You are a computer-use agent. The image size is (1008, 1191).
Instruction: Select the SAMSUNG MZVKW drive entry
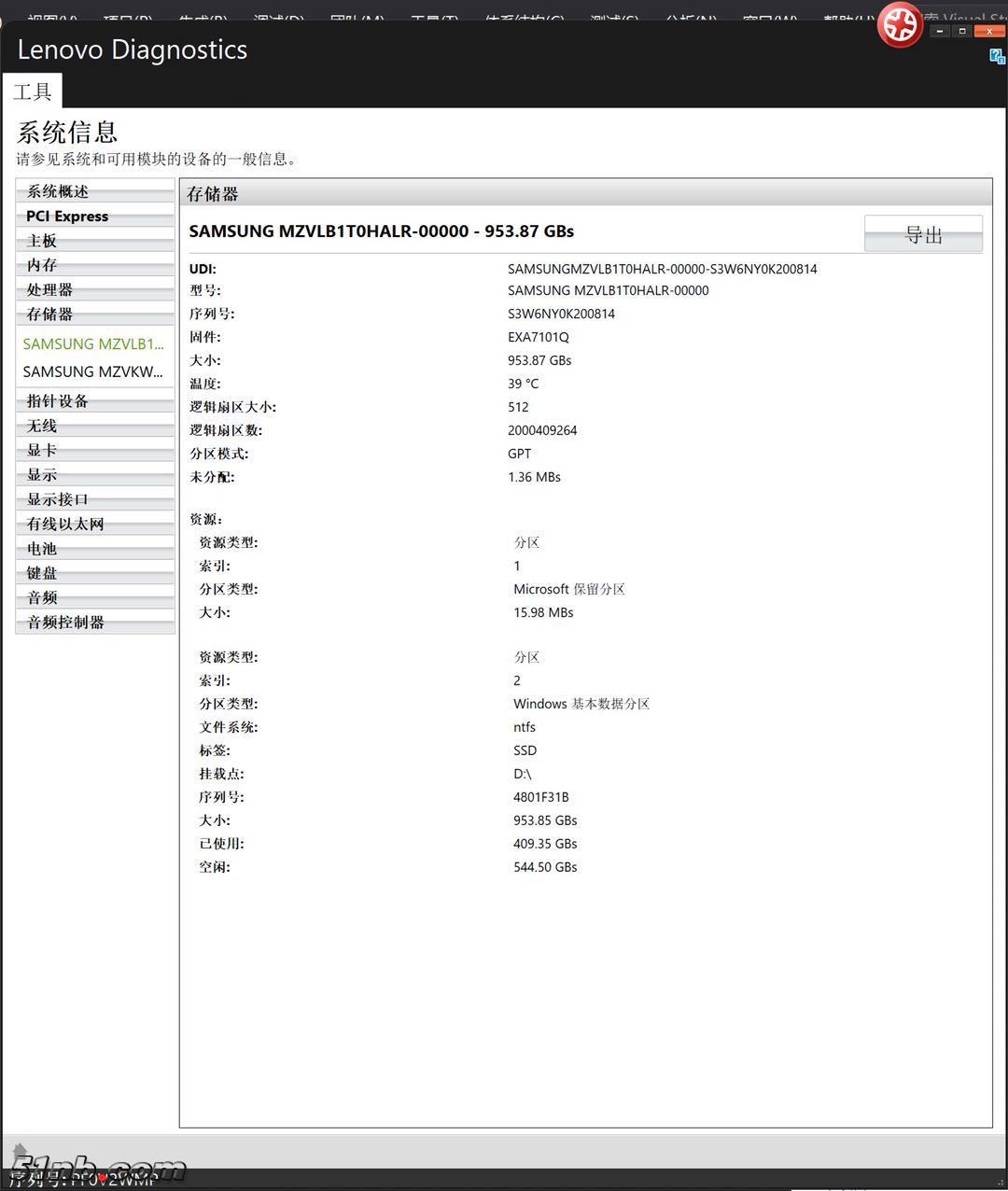pyautogui.click(x=93, y=371)
